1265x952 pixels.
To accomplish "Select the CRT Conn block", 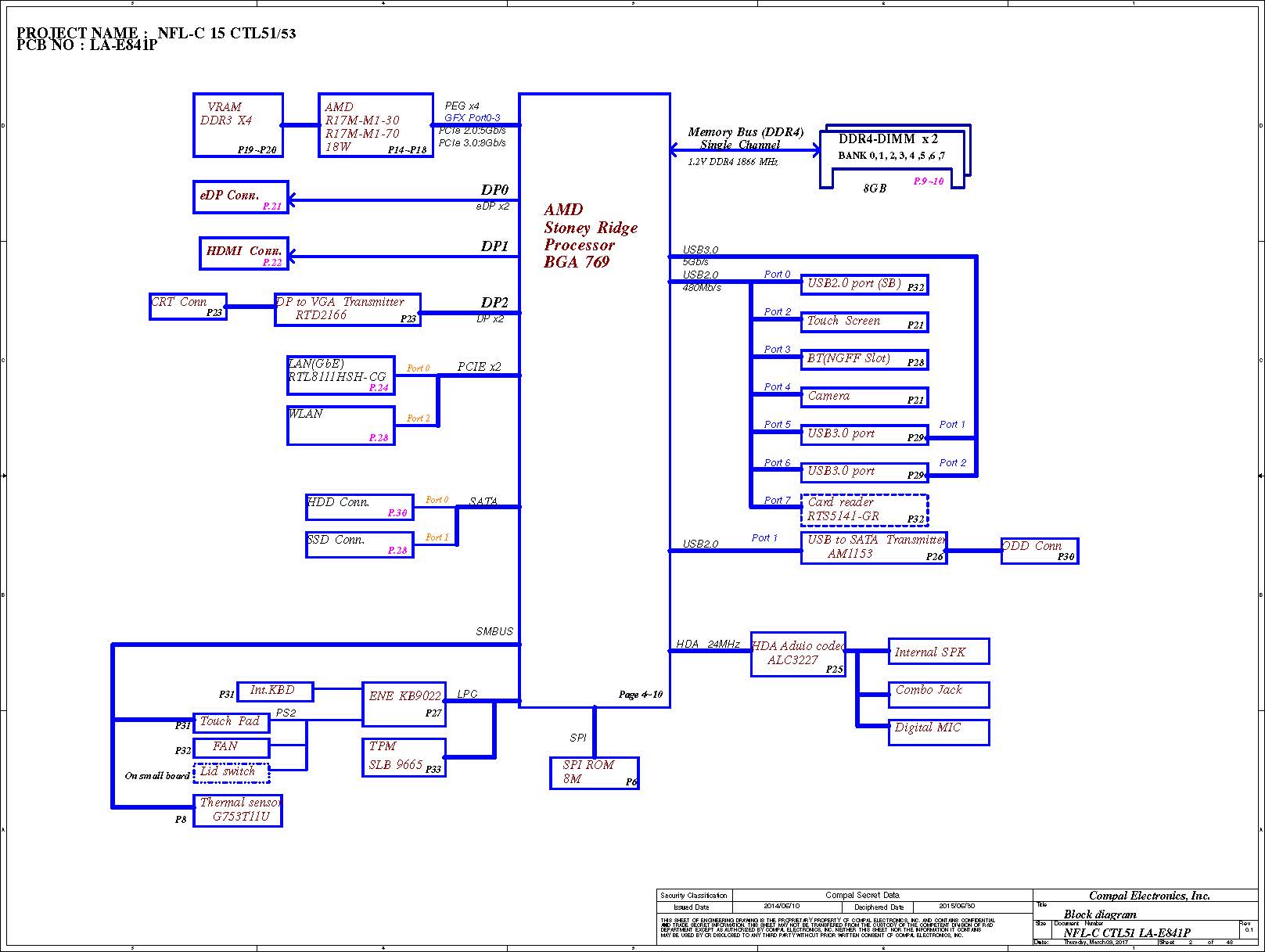I will tap(188, 307).
